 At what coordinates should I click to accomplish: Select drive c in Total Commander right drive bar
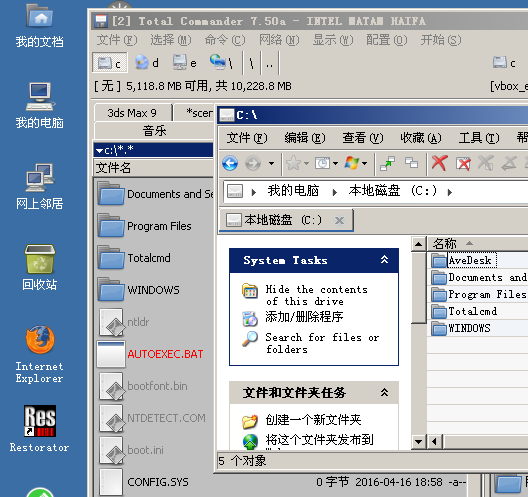click(x=504, y=63)
